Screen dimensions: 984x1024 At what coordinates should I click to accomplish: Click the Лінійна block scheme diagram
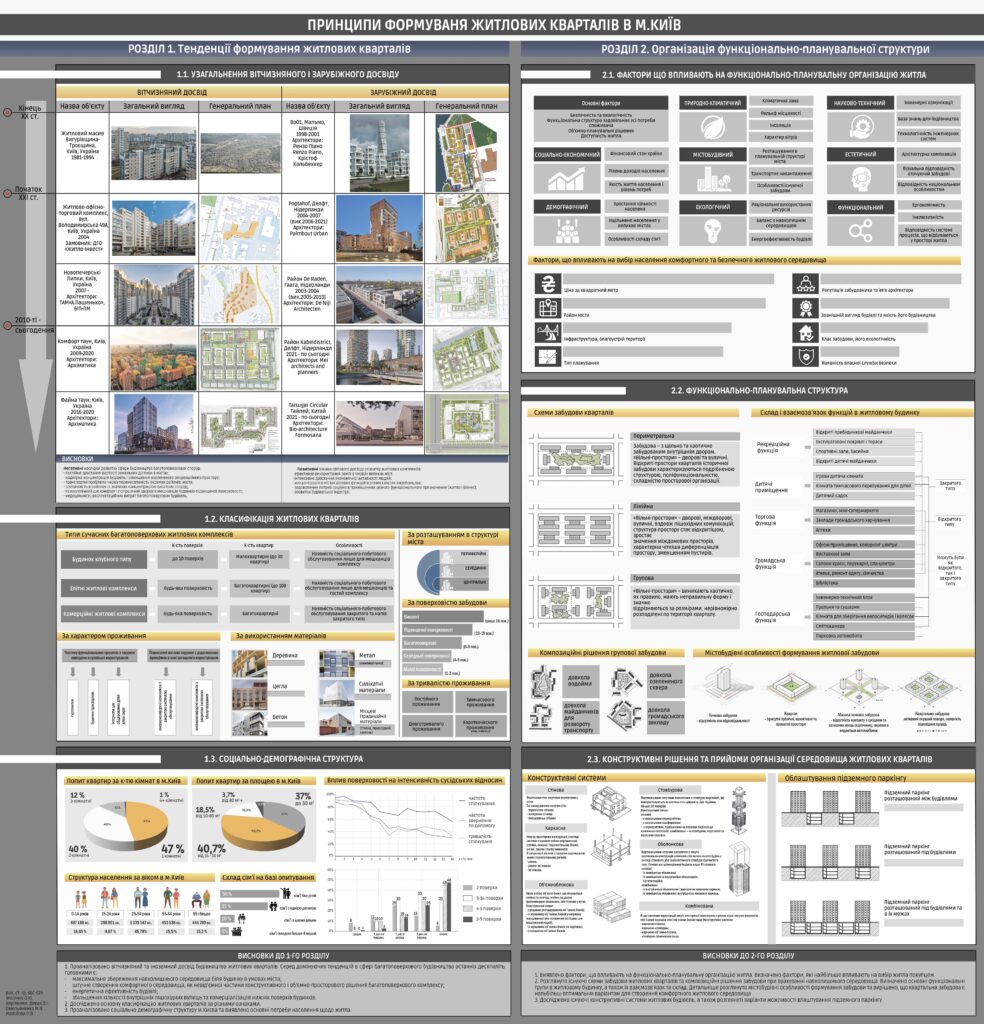[x=575, y=529]
